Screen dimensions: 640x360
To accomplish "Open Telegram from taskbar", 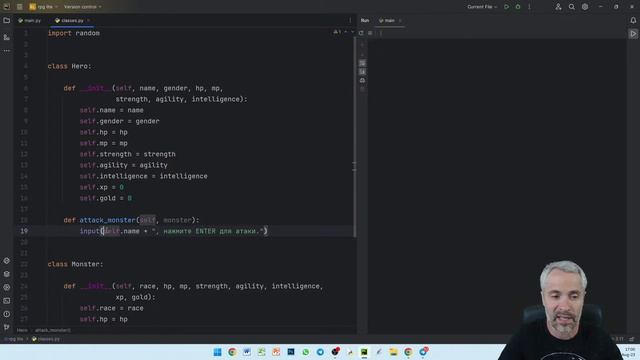I will 320,352.
